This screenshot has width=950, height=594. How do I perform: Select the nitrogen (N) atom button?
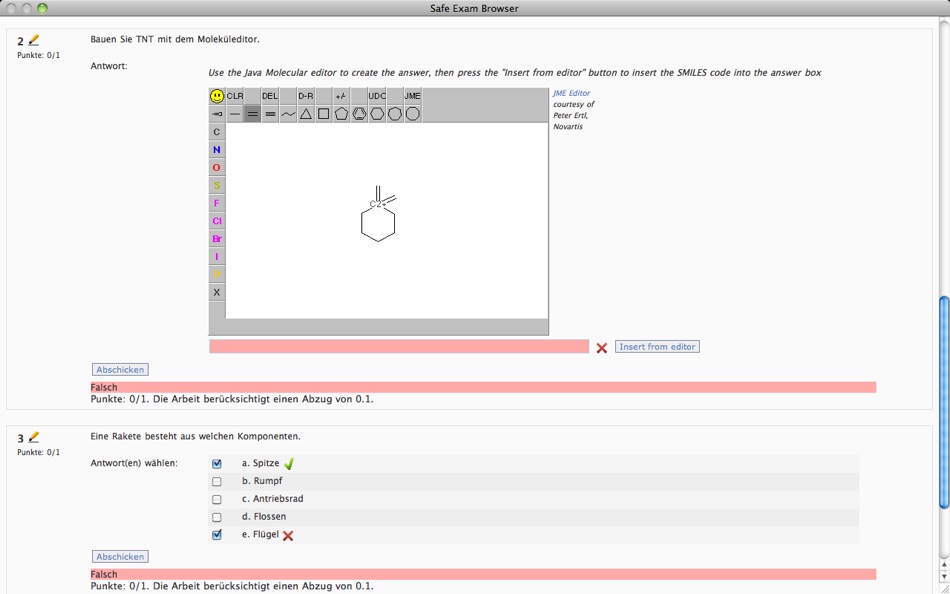217,150
